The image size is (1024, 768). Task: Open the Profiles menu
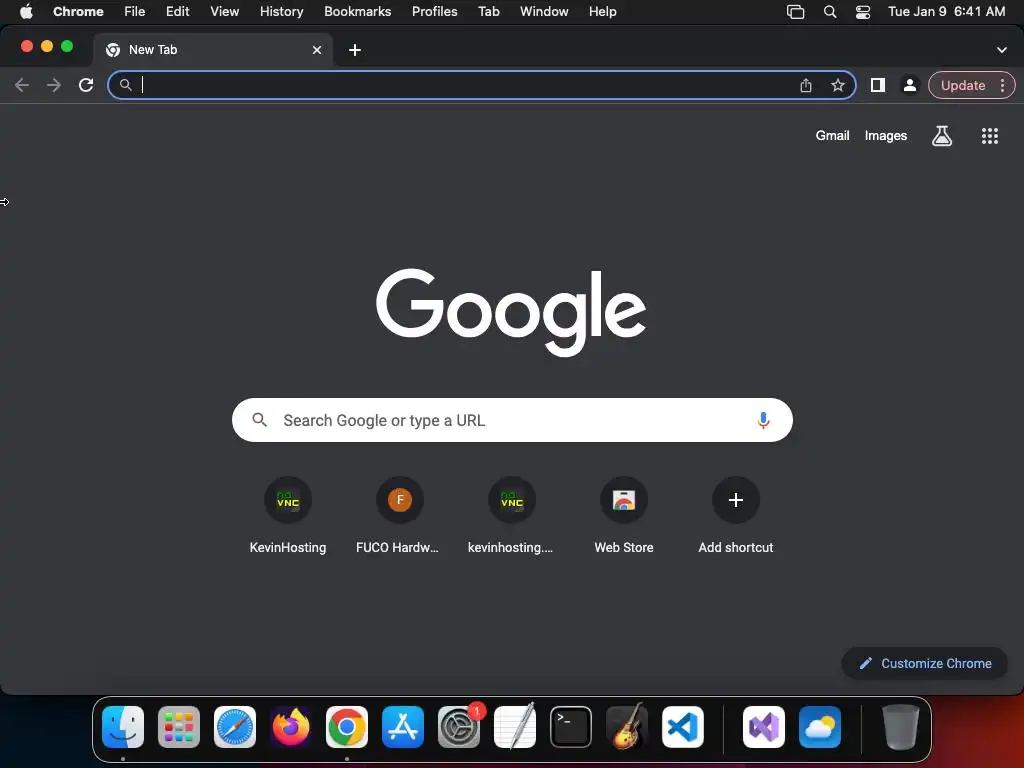click(x=434, y=11)
